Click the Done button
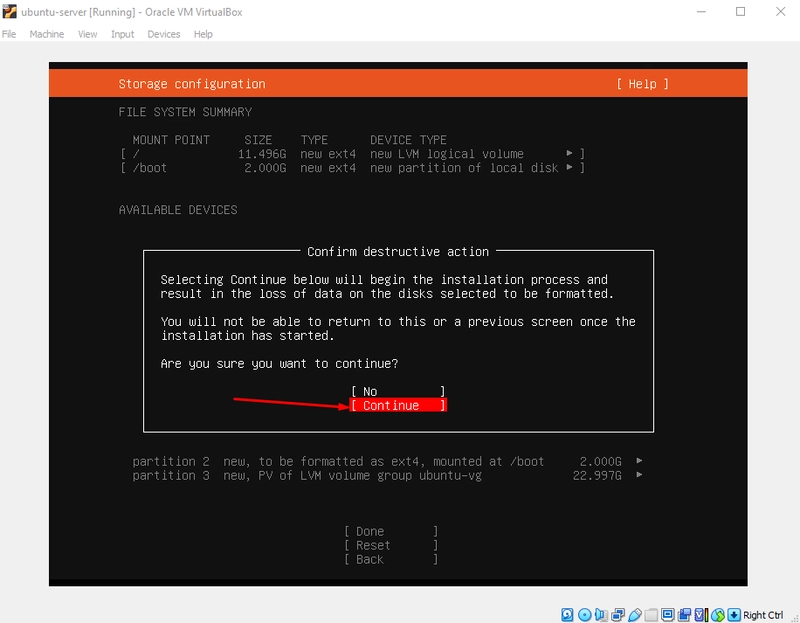The image size is (800, 623). click(391, 531)
